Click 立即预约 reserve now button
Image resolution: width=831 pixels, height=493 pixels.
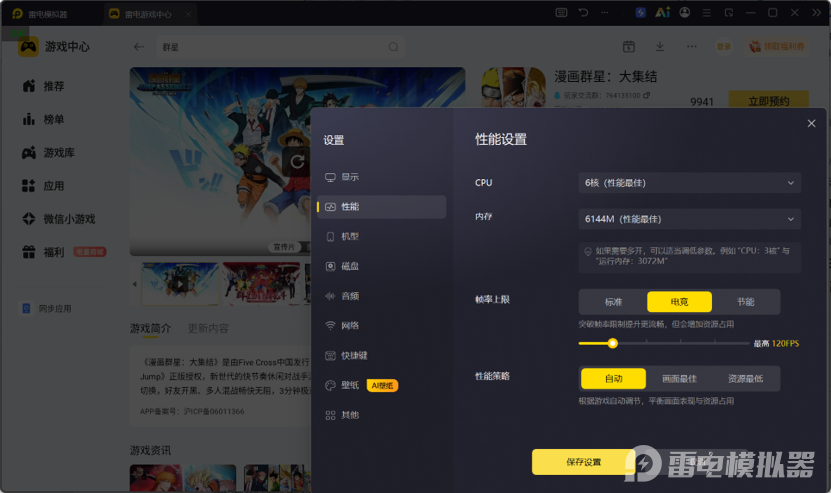click(x=768, y=101)
